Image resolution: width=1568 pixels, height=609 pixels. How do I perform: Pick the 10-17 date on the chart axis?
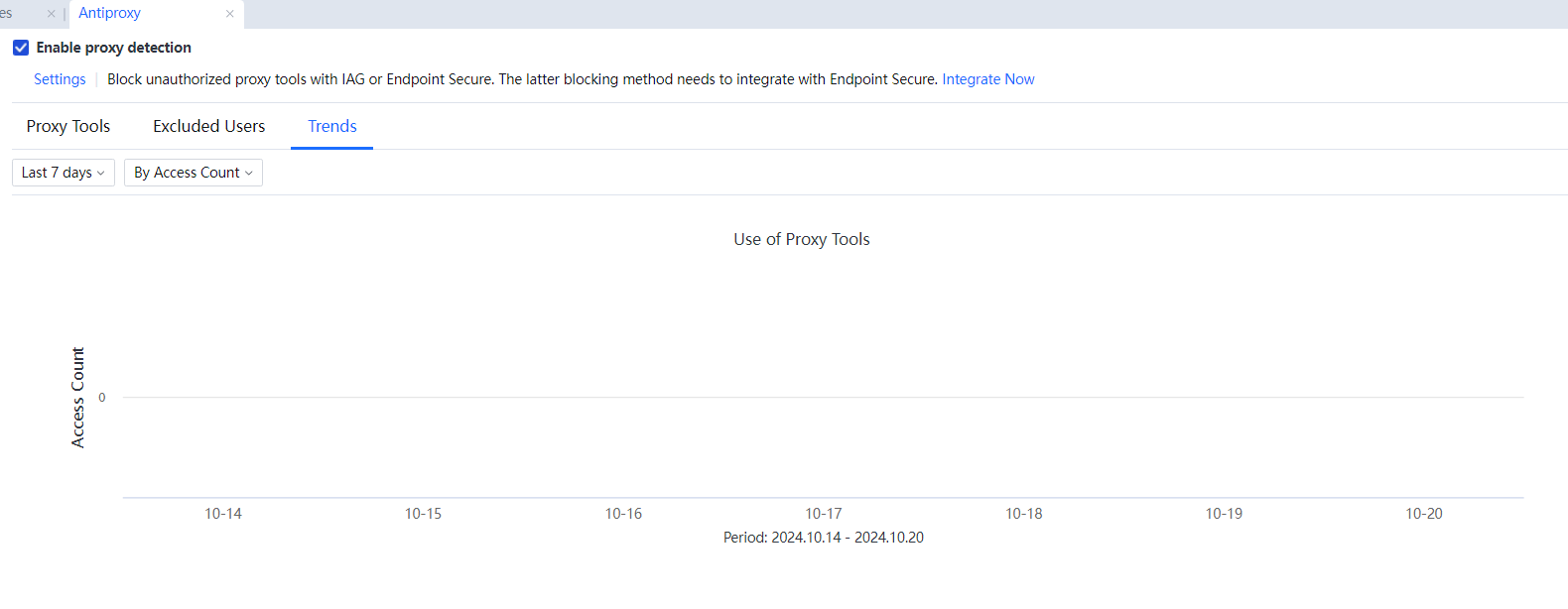tap(824, 514)
